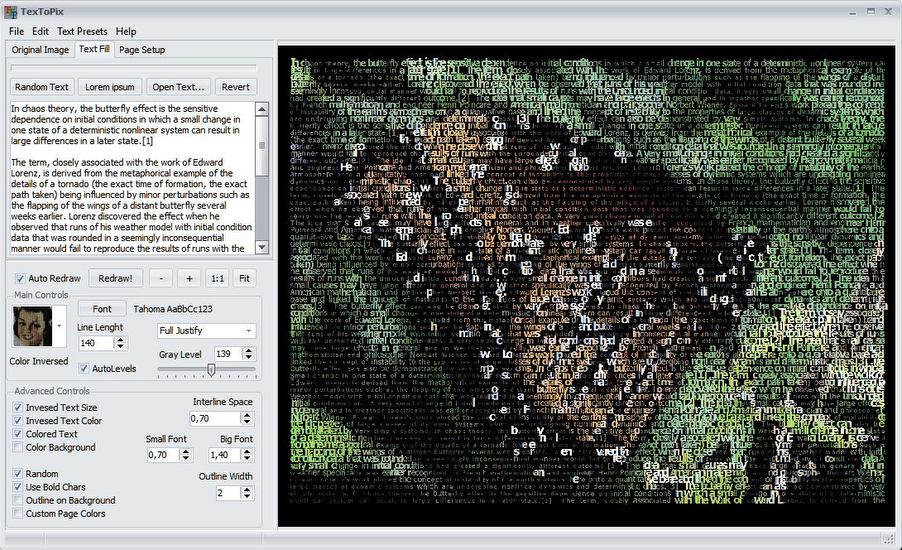Disable the Colored Text checkbox

18,434
